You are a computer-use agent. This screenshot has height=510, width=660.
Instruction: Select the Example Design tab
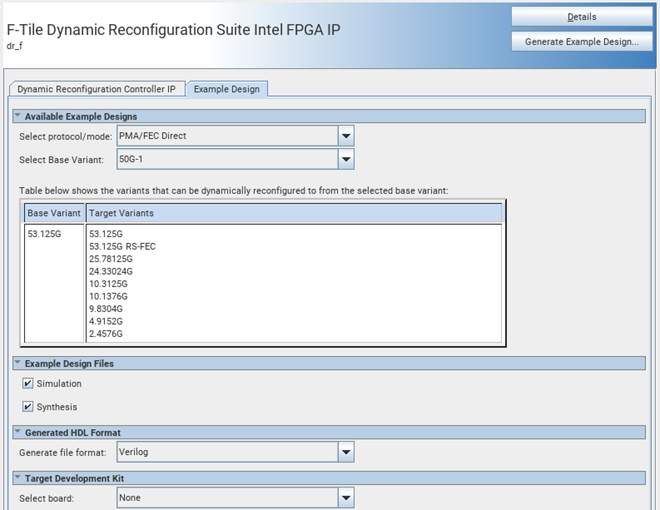227,89
